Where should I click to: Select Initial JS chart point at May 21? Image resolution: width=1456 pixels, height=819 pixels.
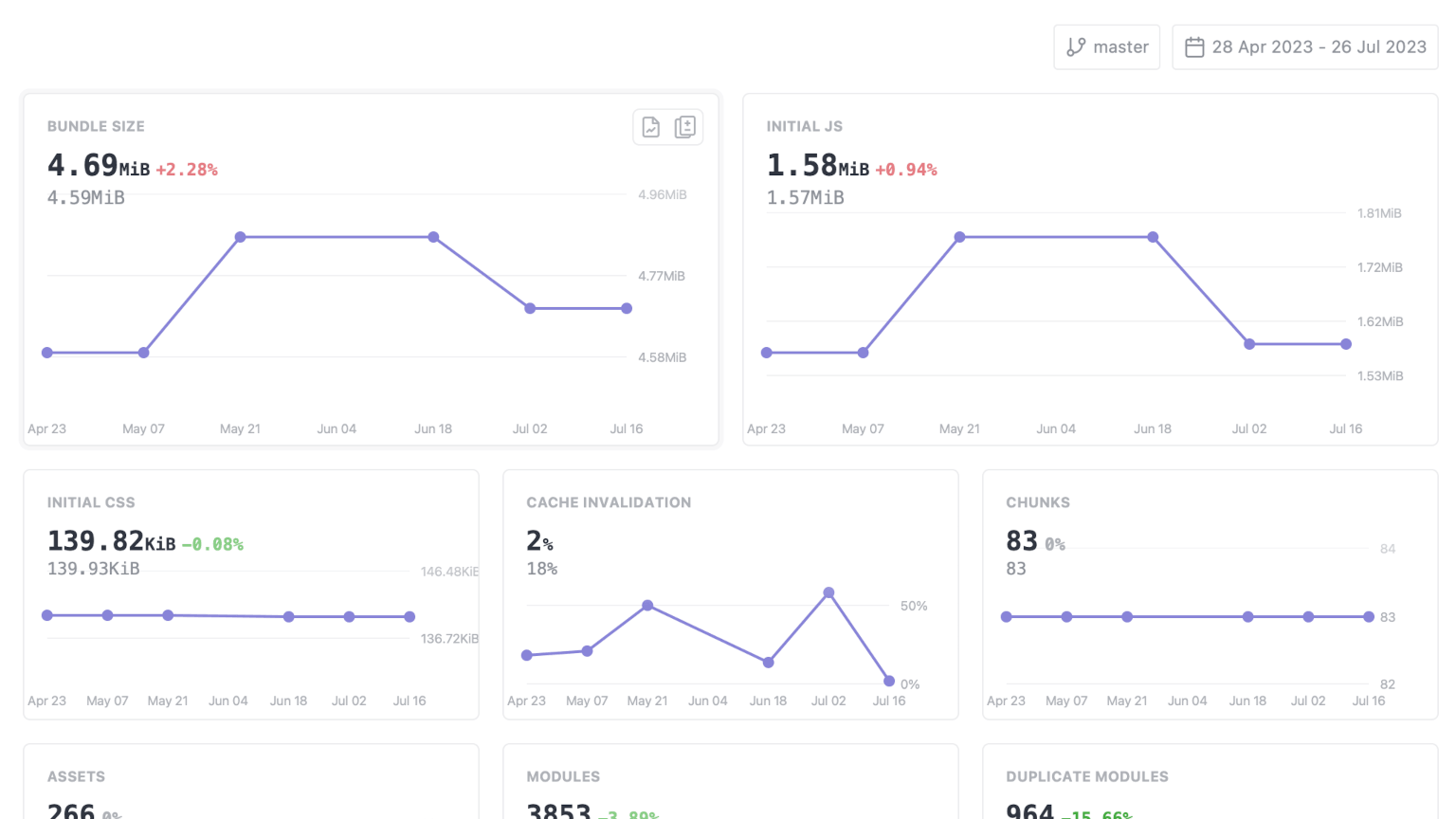coord(960,237)
